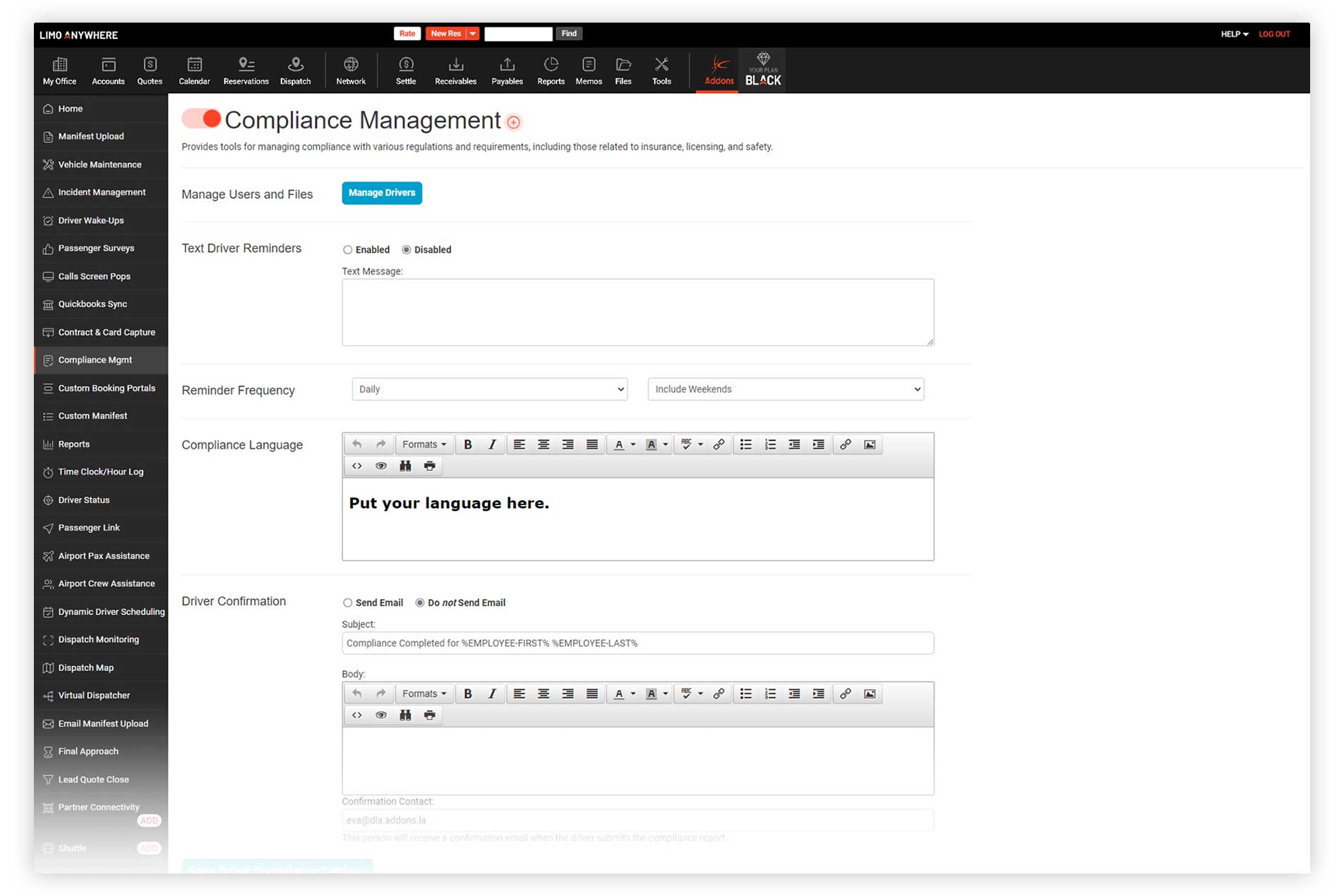Expand Formats menu in Compliance Language editor

(x=424, y=444)
